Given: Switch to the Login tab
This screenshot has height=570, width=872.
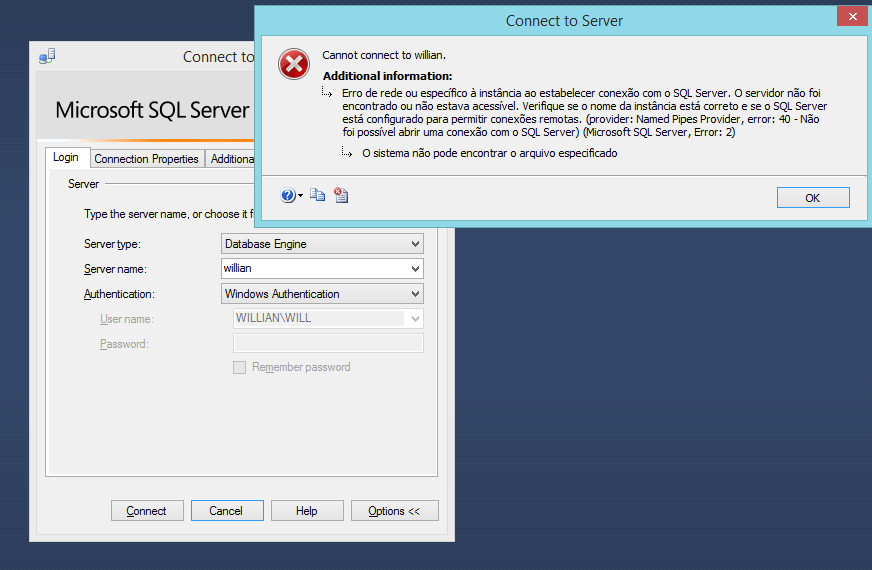Looking at the screenshot, I should [66, 157].
